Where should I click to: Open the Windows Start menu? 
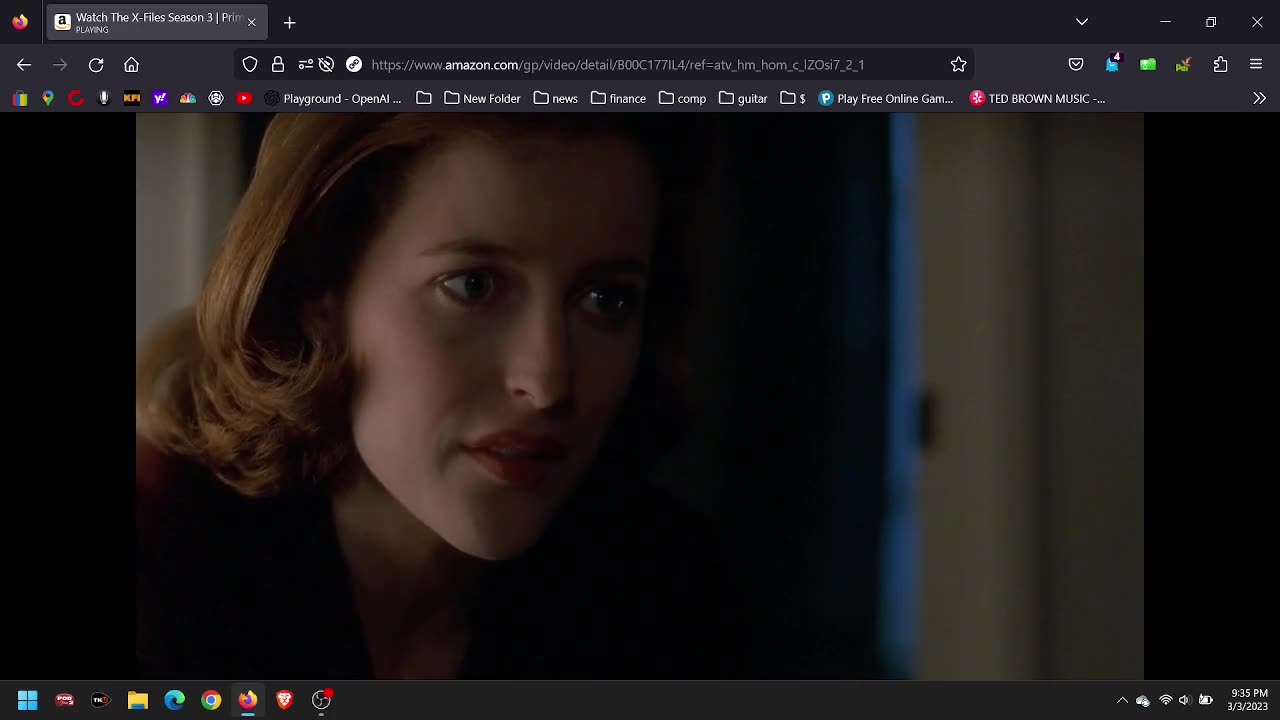27,700
